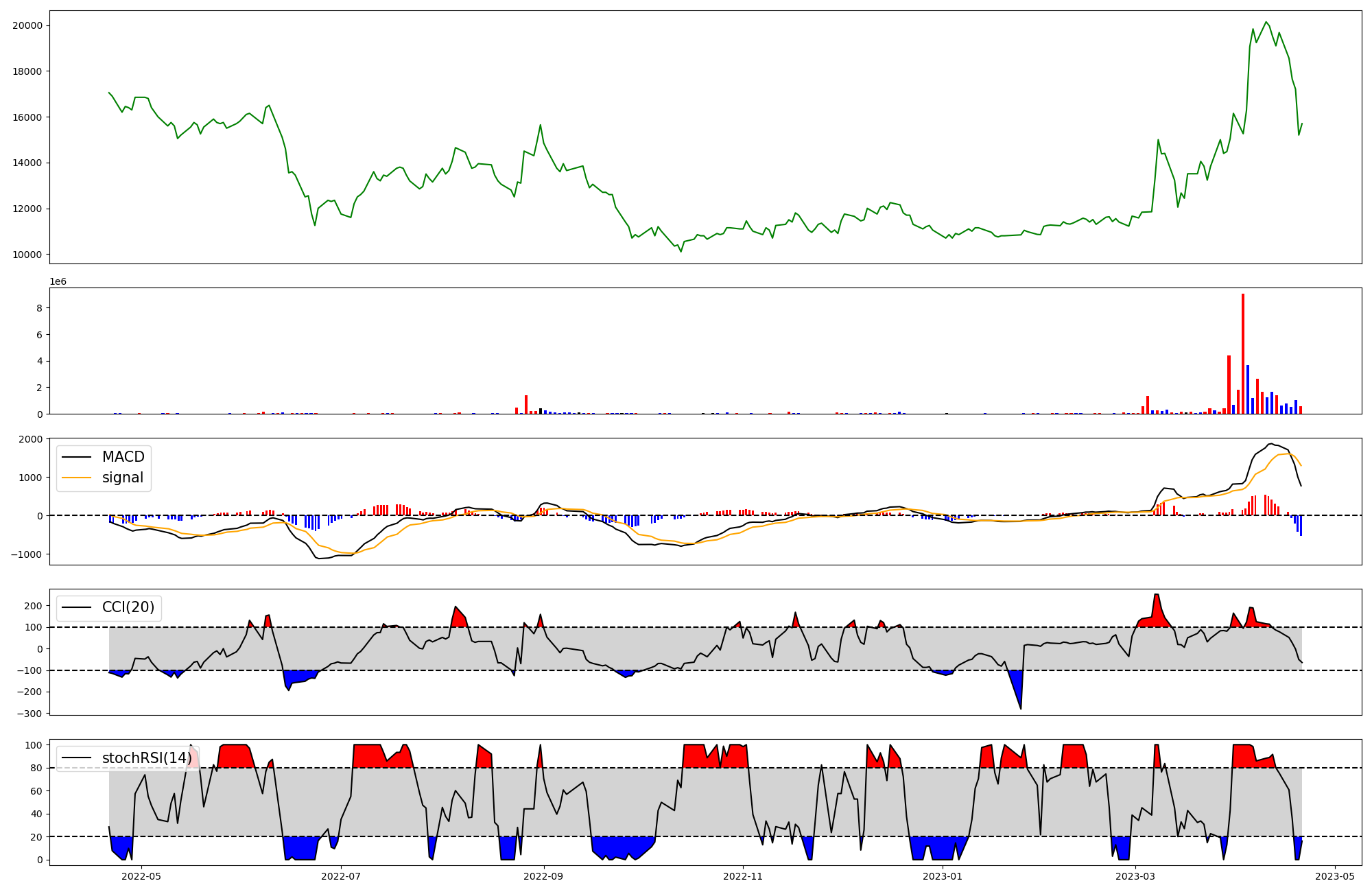The width and height of the screenshot is (1372, 892).
Task: Click the 20000 price axis label
Action: (x=27, y=25)
